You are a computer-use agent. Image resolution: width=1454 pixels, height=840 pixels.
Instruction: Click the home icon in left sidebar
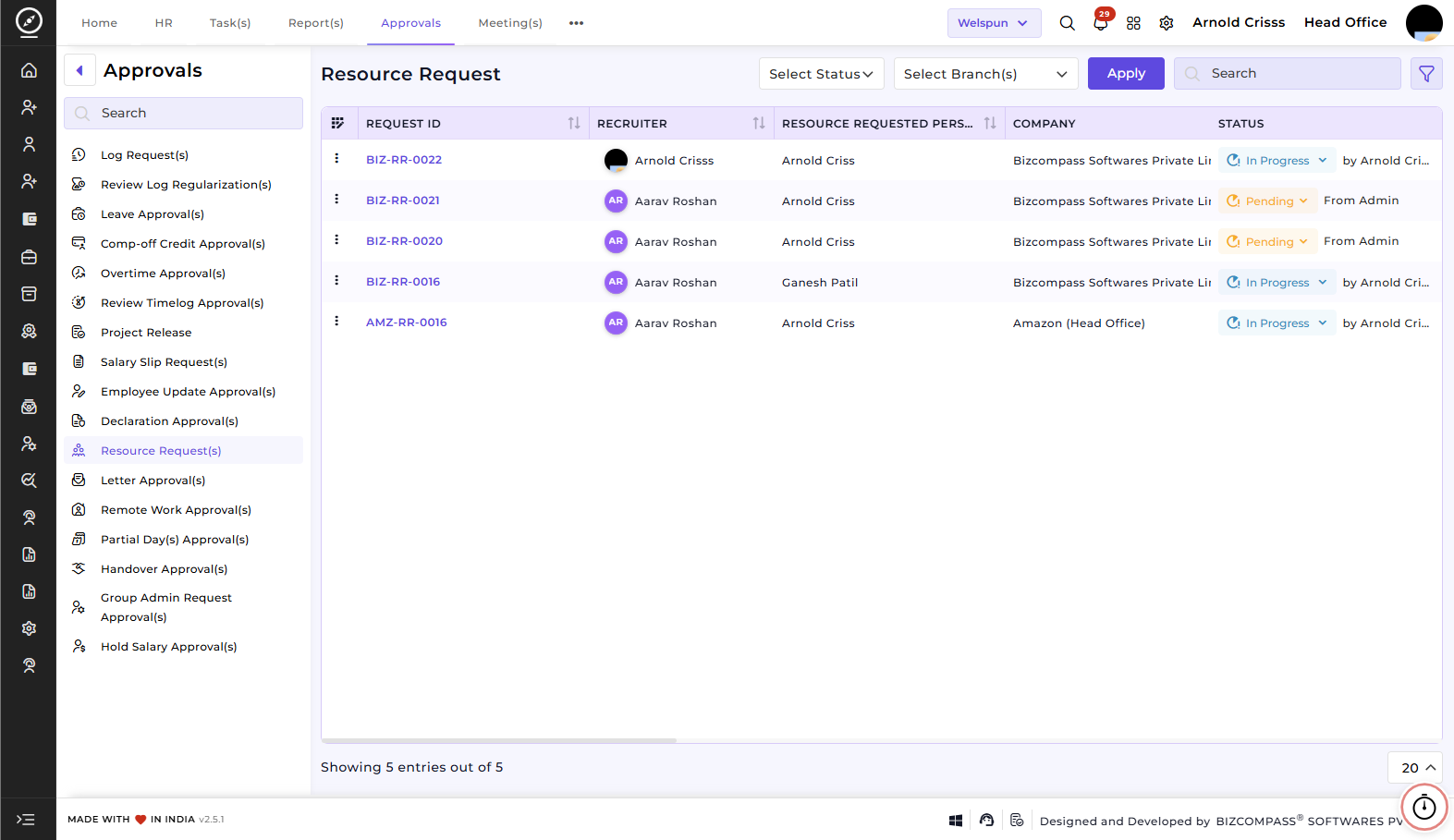[x=29, y=70]
